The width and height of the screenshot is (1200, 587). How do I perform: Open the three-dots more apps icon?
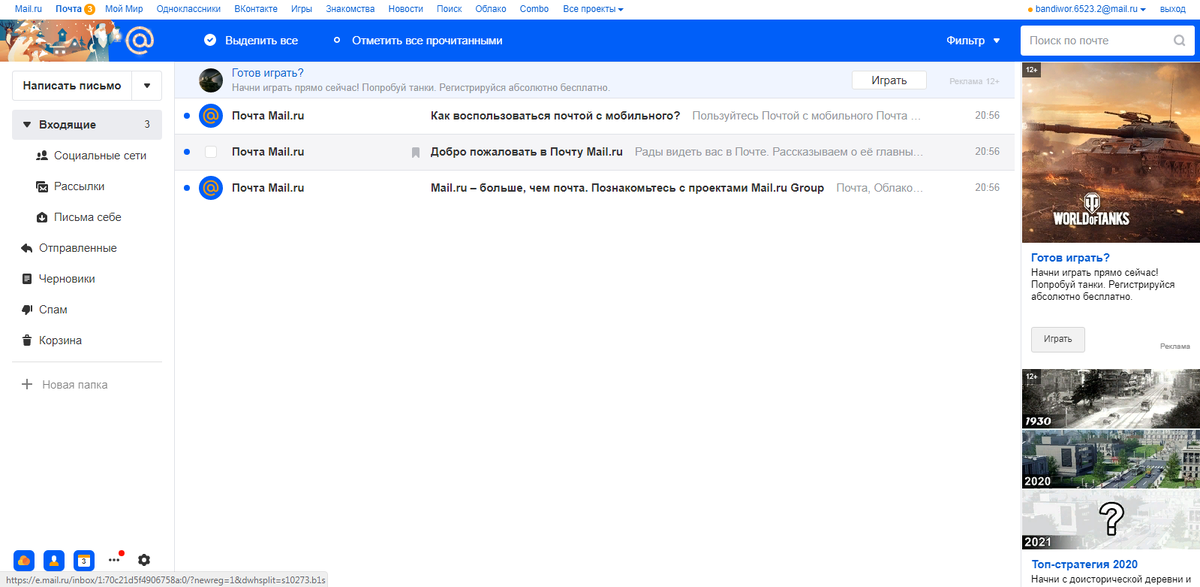tap(114, 560)
